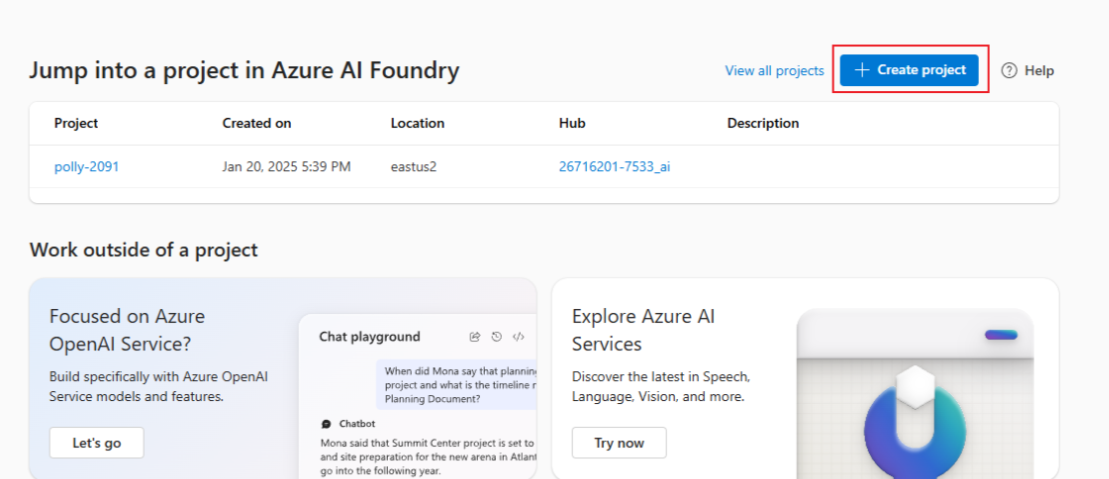Click the Location column header
The image size is (1109, 479).
(418, 123)
